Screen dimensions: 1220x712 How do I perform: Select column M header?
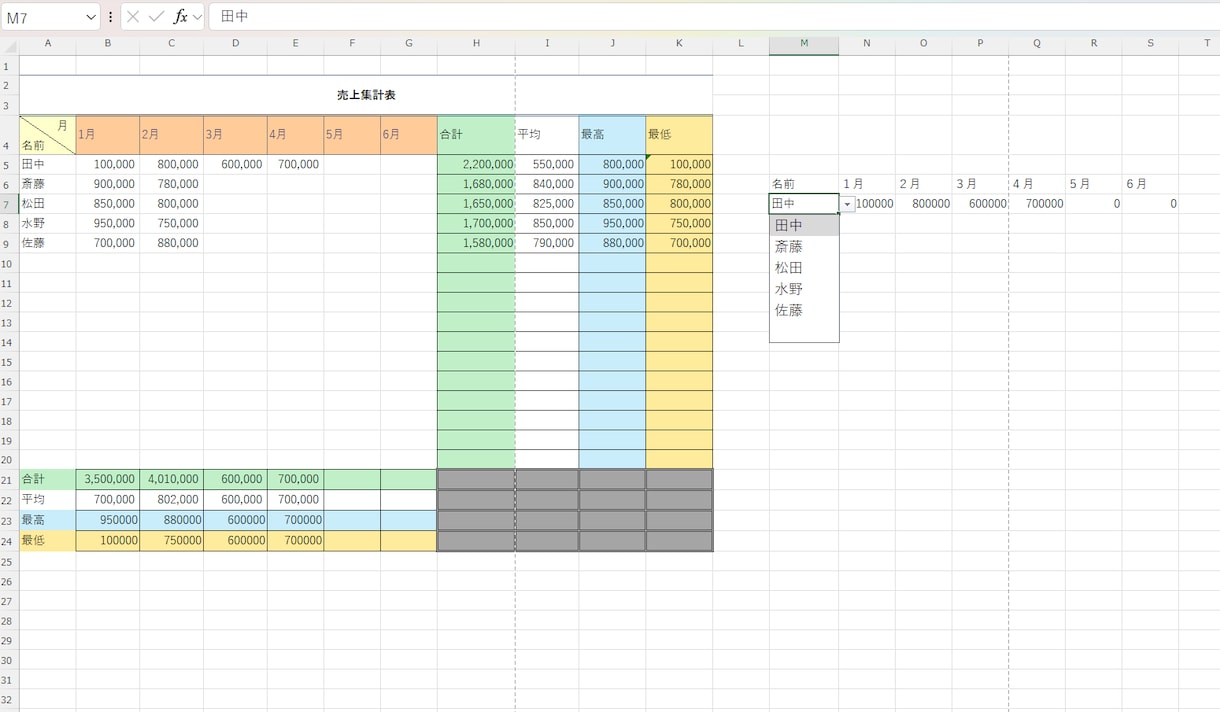coord(804,44)
